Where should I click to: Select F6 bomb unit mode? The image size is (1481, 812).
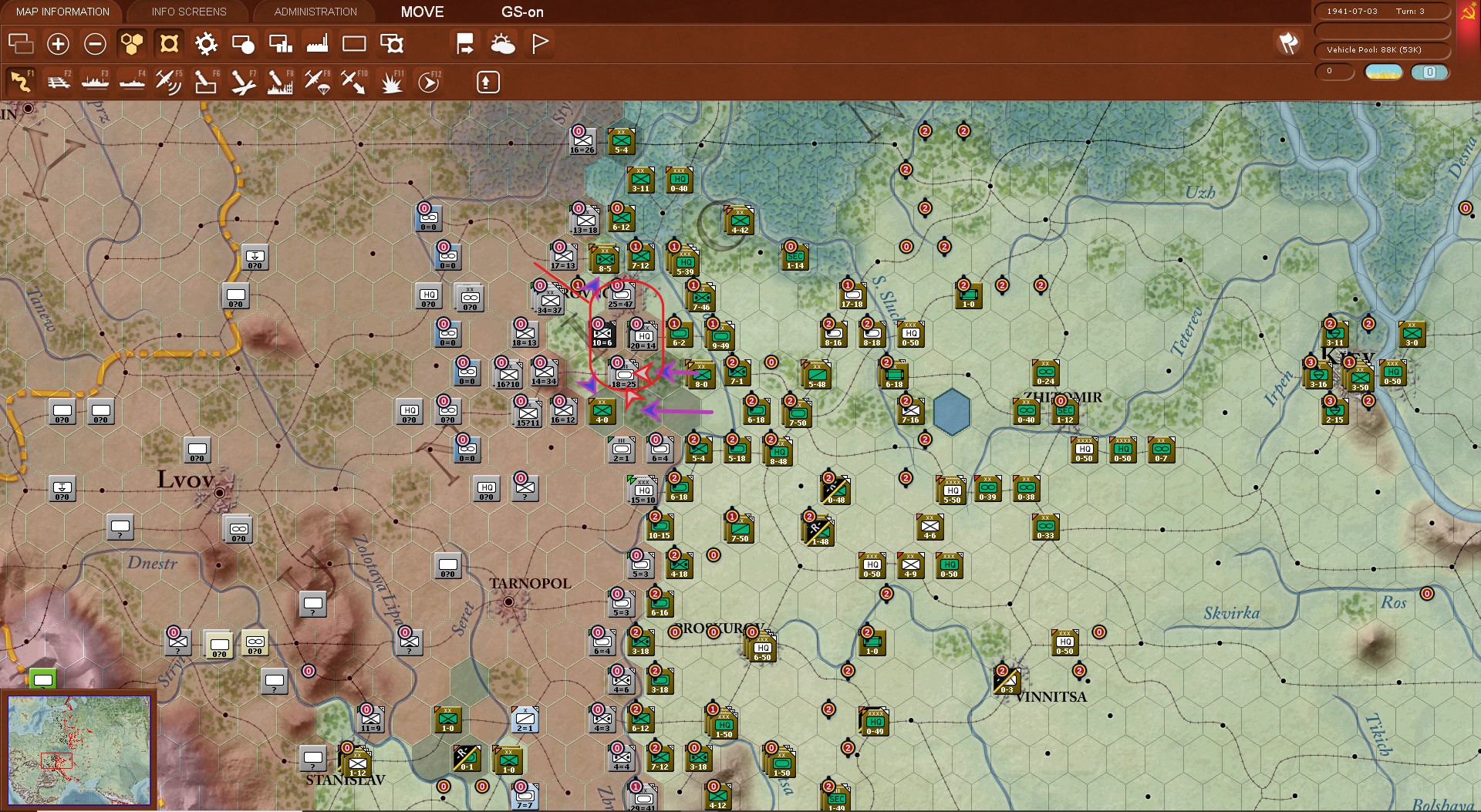coord(205,81)
